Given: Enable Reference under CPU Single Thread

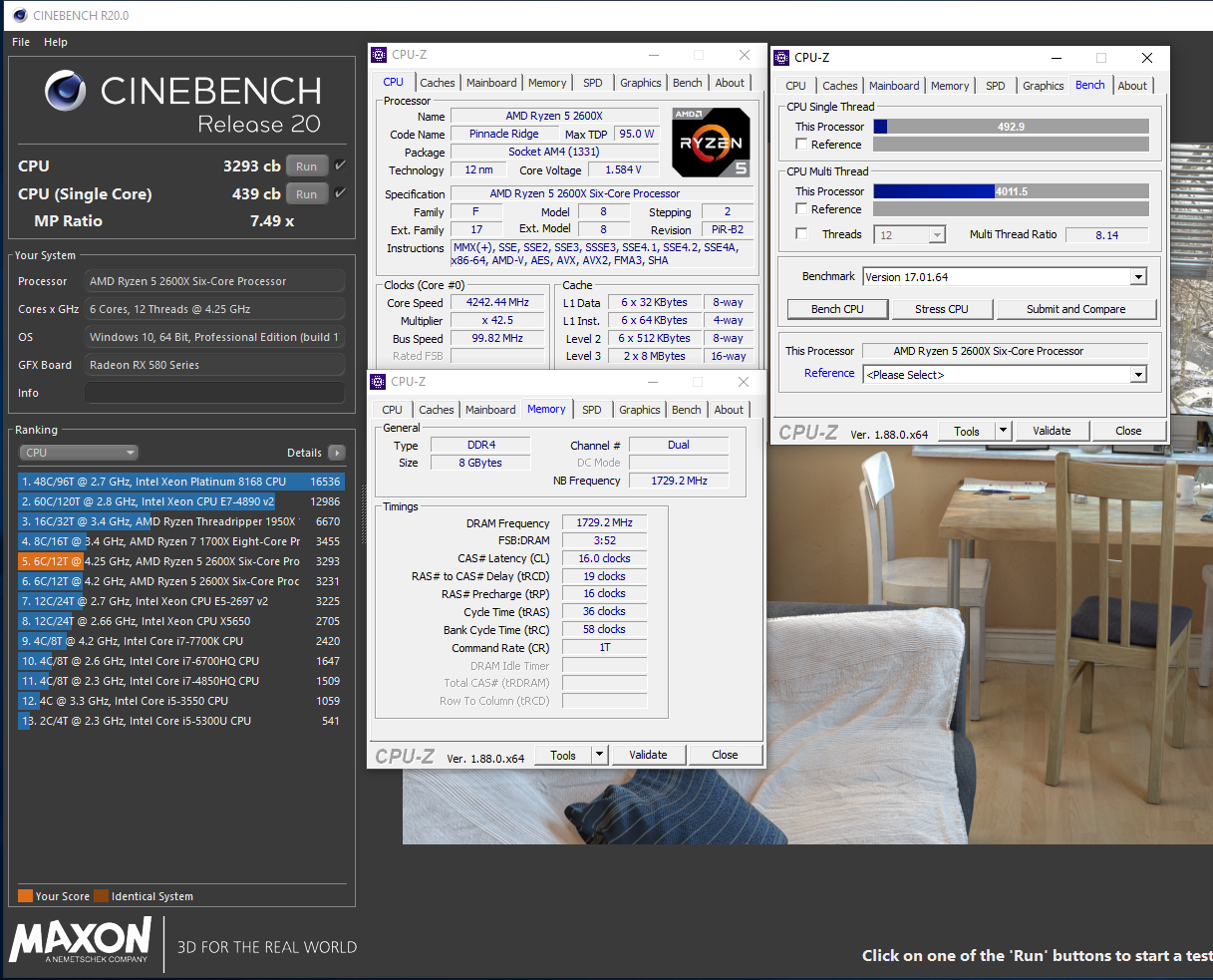Looking at the screenshot, I should click(x=801, y=145).
